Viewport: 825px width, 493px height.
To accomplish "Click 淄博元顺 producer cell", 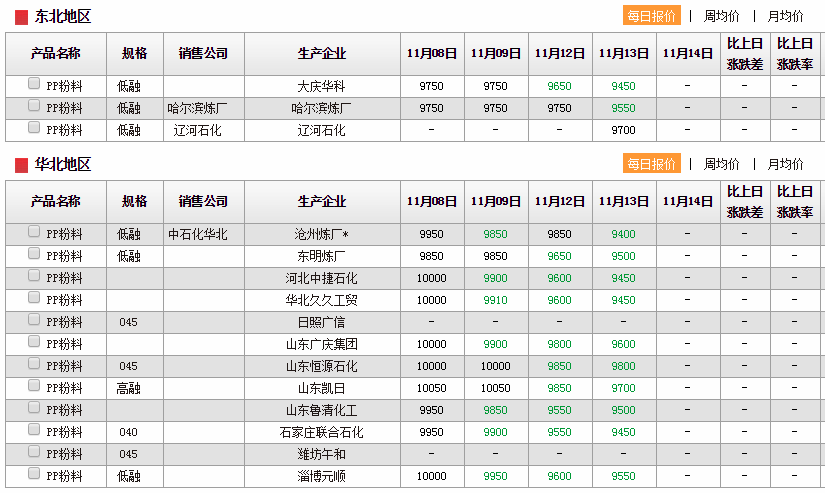I will tap(321, 476).
